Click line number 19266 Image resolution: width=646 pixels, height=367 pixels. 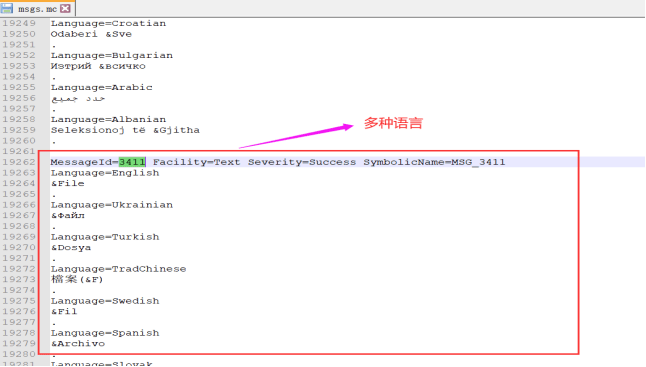(x=19, y=205)
